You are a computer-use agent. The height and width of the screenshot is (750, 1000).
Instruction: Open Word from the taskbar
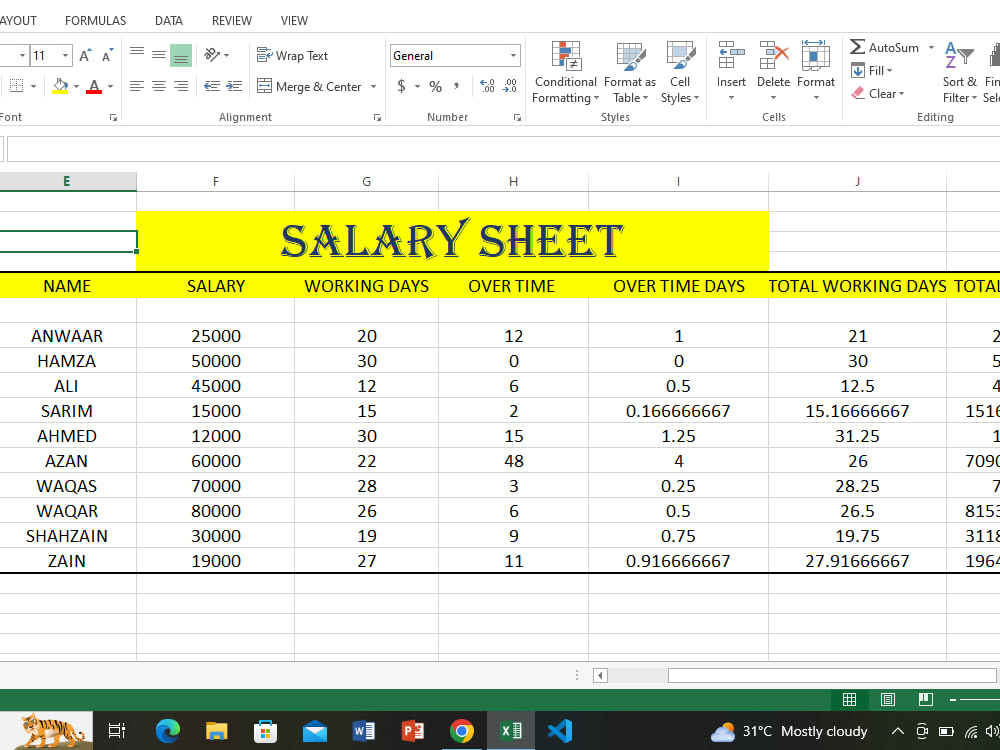click(364, 731)
